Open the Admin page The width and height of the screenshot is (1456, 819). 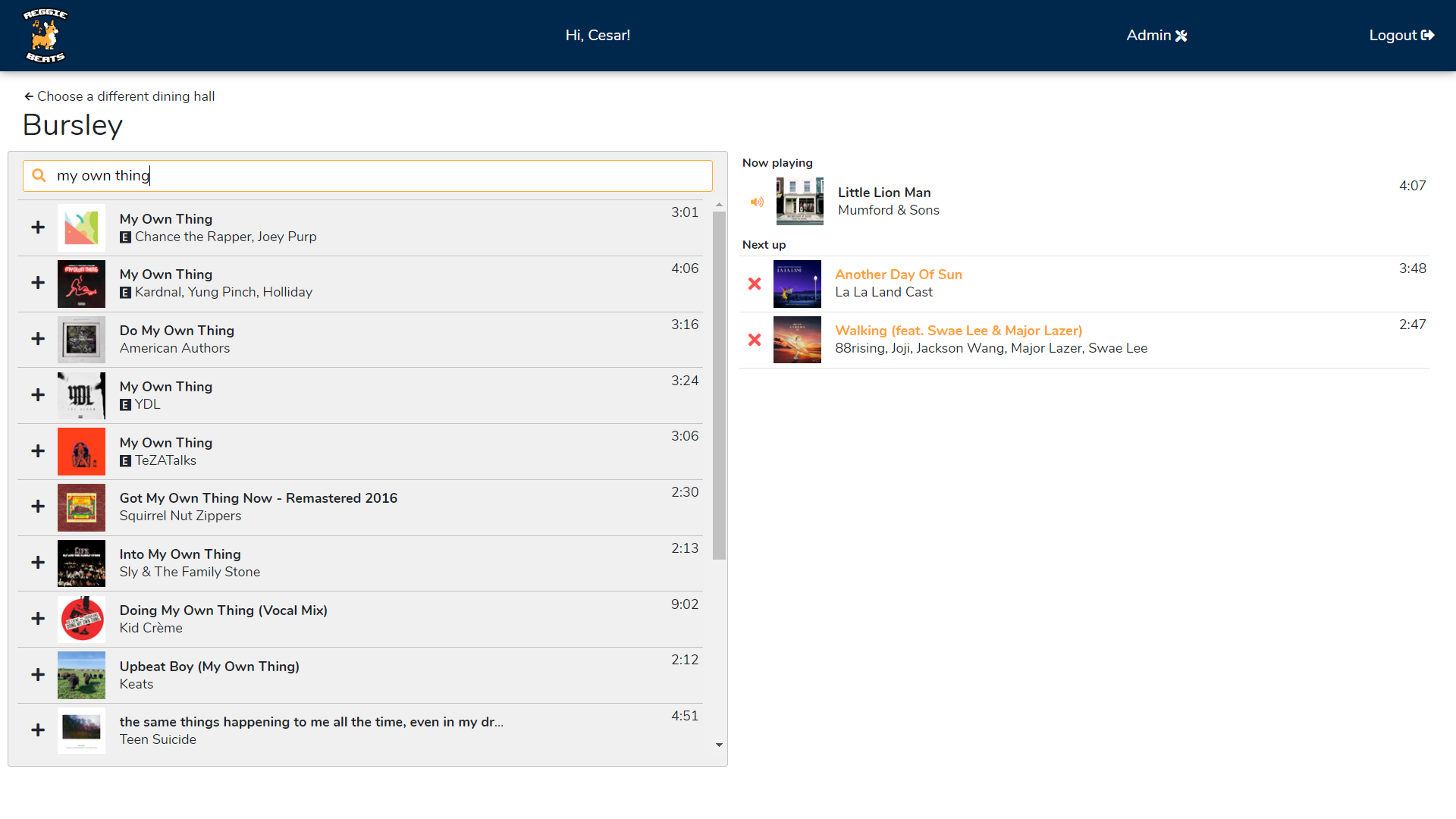pos(1156,36)
